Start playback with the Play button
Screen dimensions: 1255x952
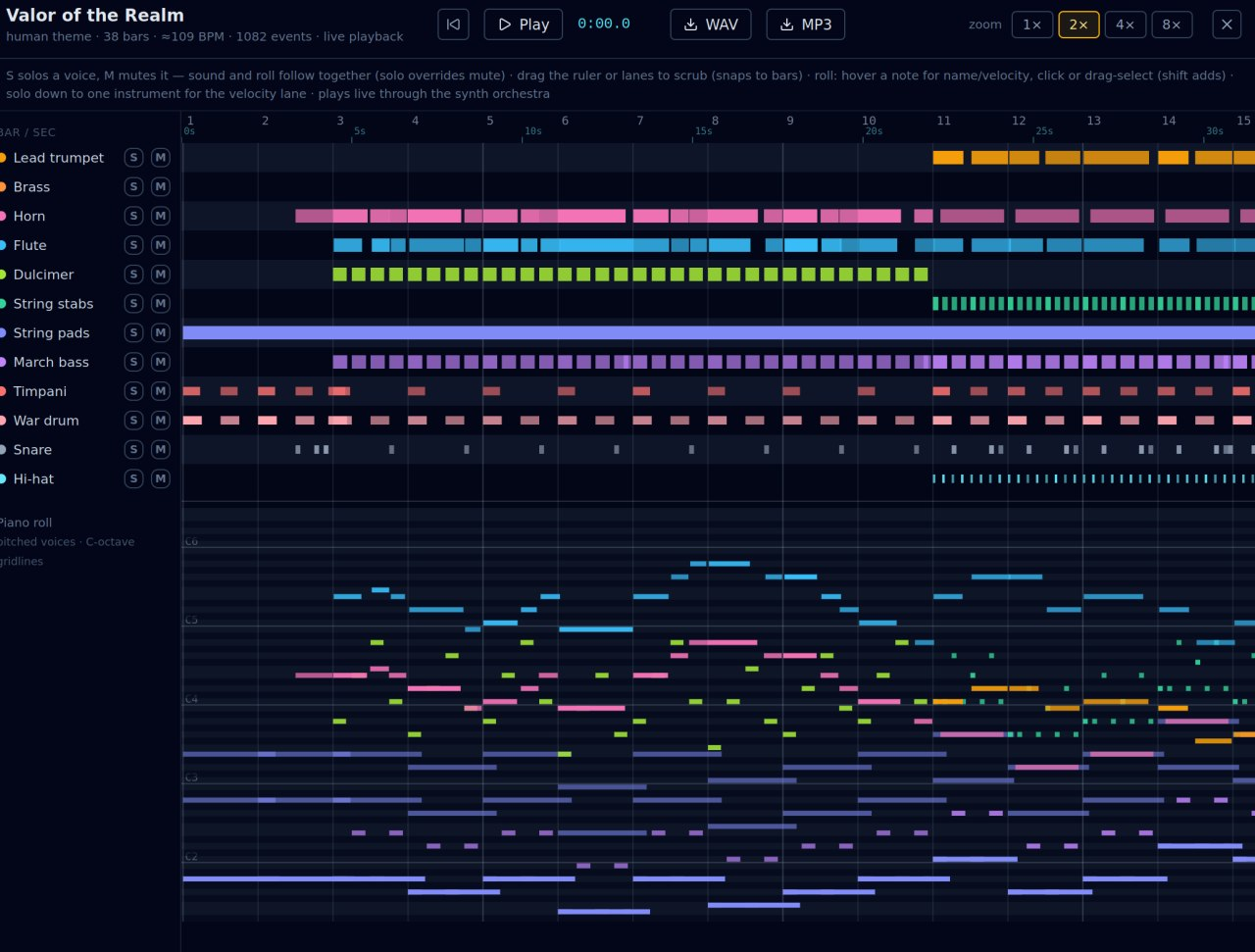click(523, 25)
